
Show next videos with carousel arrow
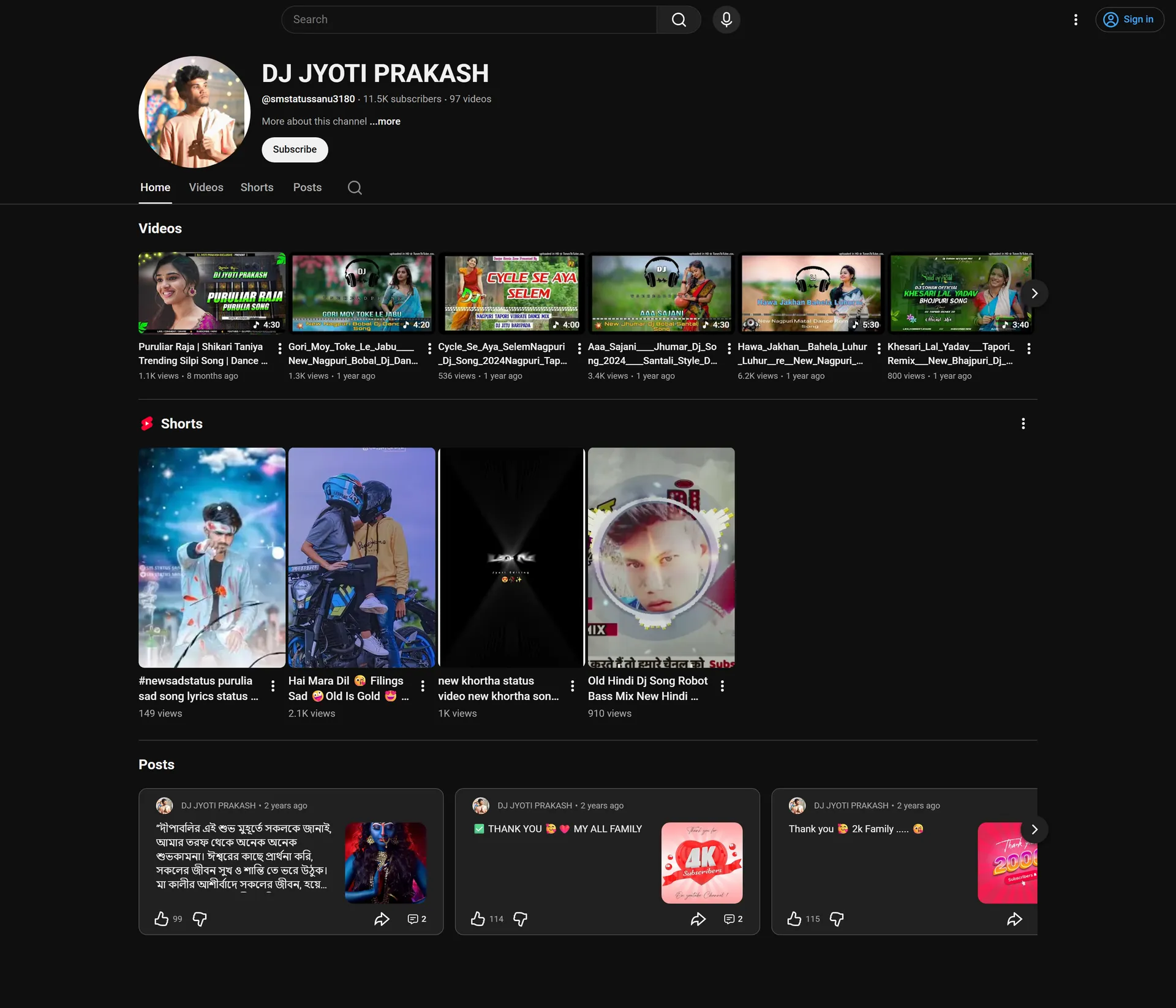coord(1035,293)
